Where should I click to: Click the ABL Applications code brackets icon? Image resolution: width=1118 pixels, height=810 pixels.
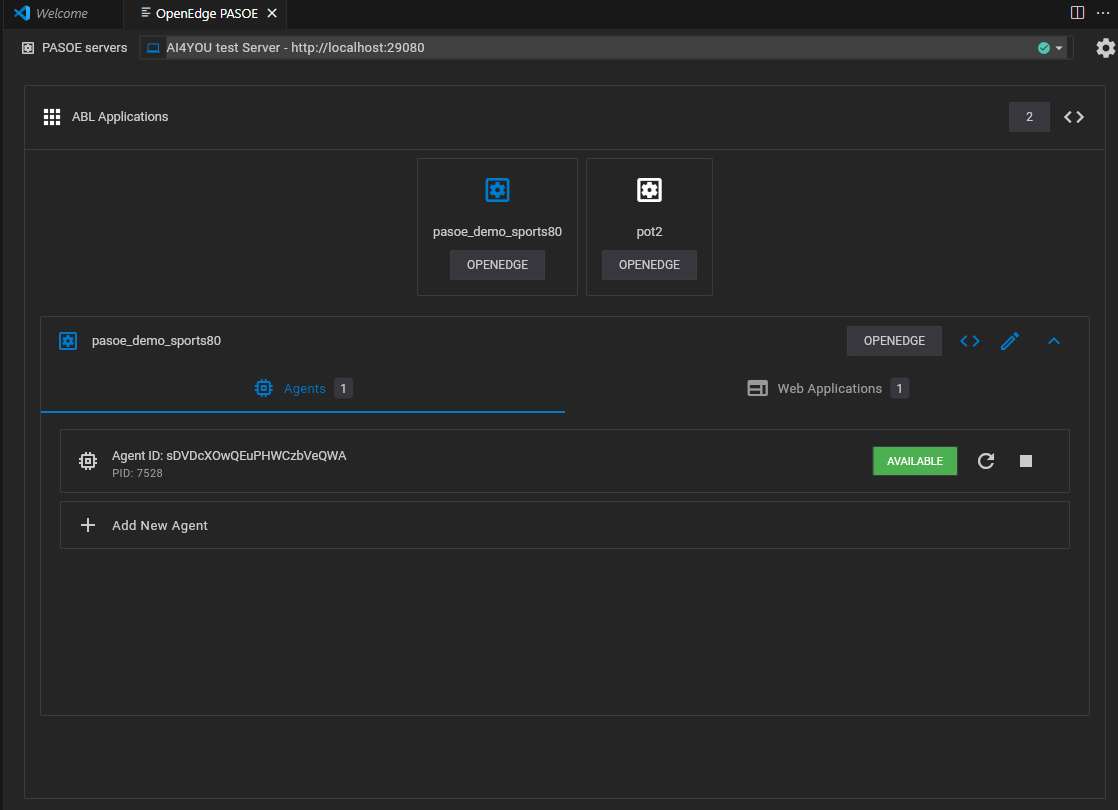pos(1074,117)
